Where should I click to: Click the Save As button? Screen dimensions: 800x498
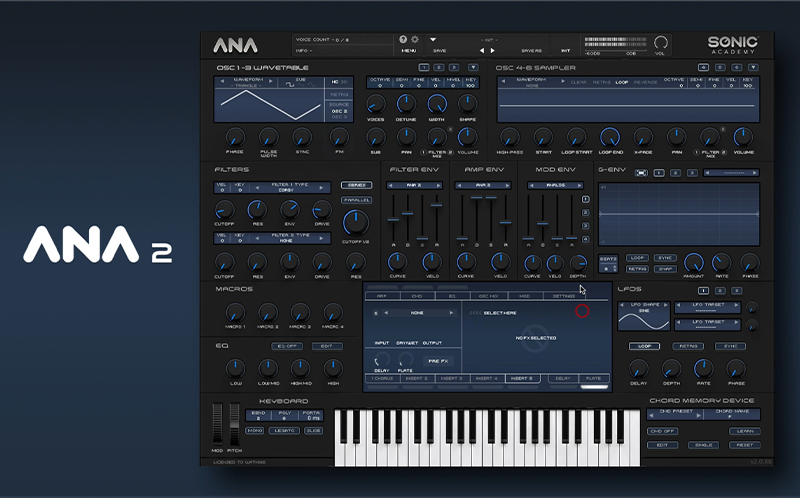click(x=531, y=51)
